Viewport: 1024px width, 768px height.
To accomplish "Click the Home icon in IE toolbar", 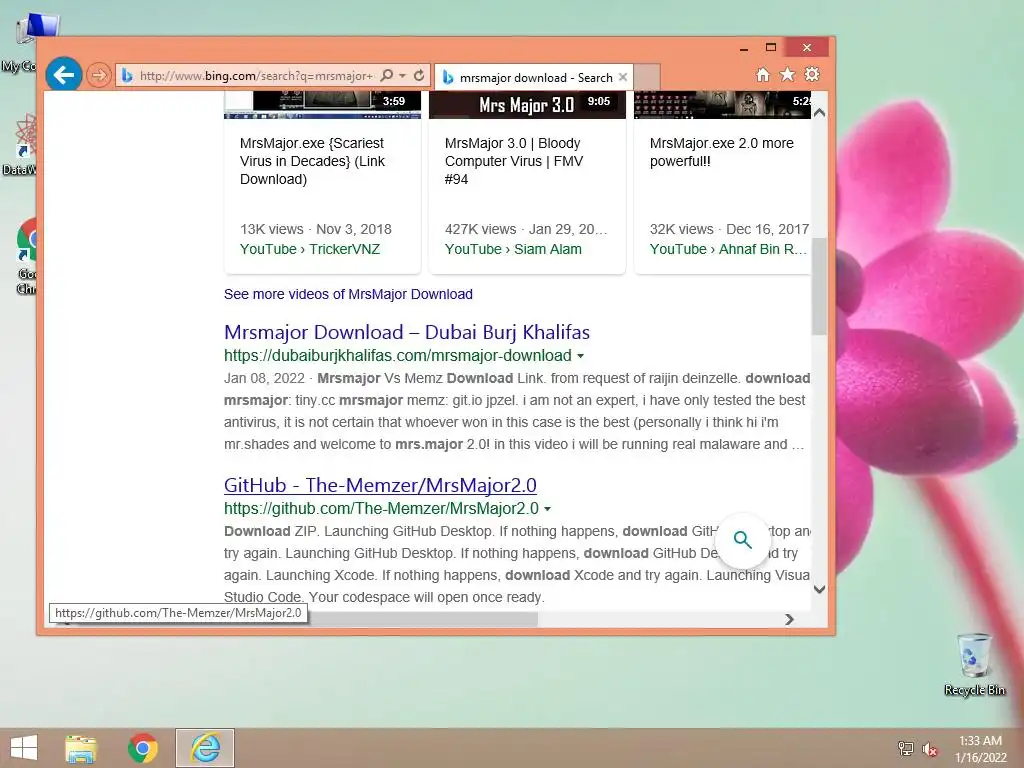I will click(x=763, y=75).
